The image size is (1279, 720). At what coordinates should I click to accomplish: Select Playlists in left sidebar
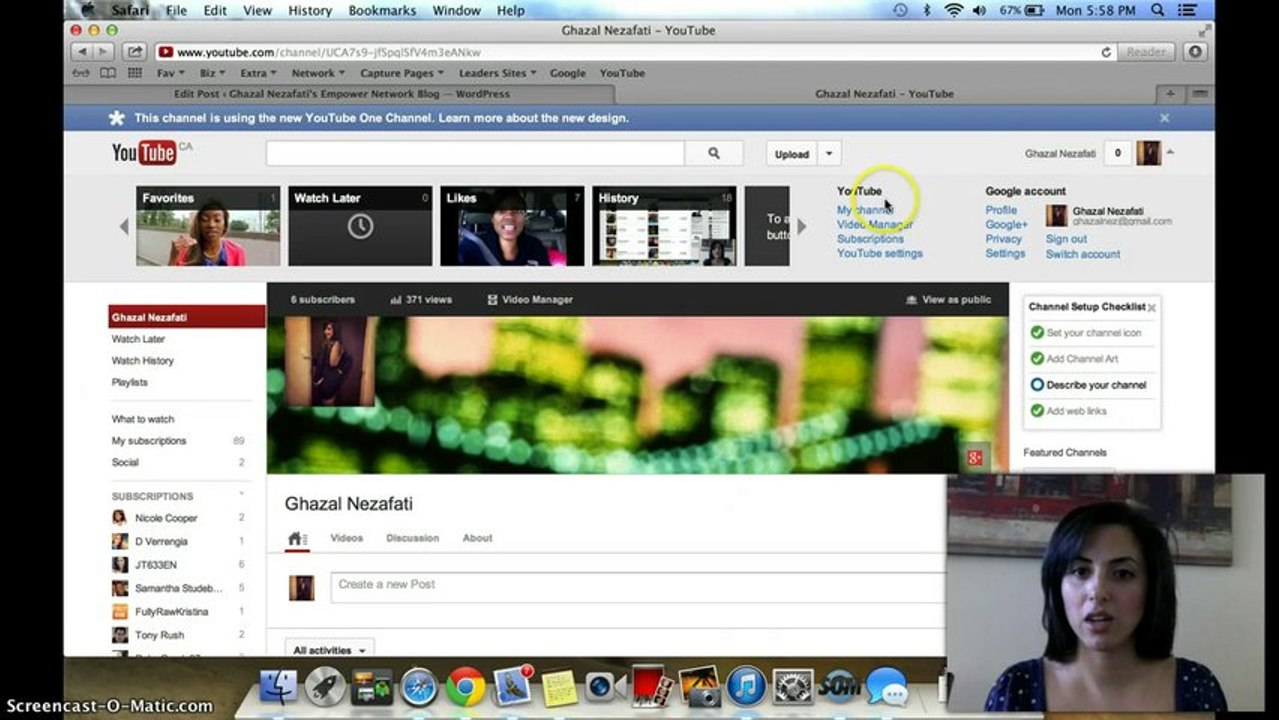point(129,382)
